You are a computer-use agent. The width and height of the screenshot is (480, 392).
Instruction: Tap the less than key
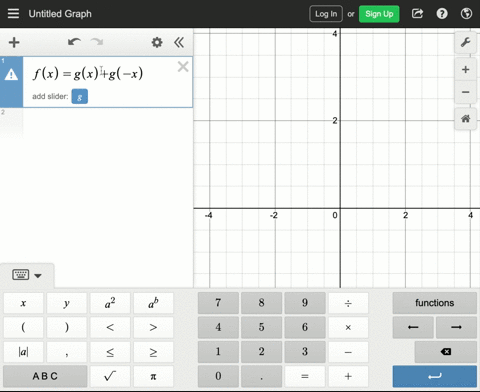point(110,327)
